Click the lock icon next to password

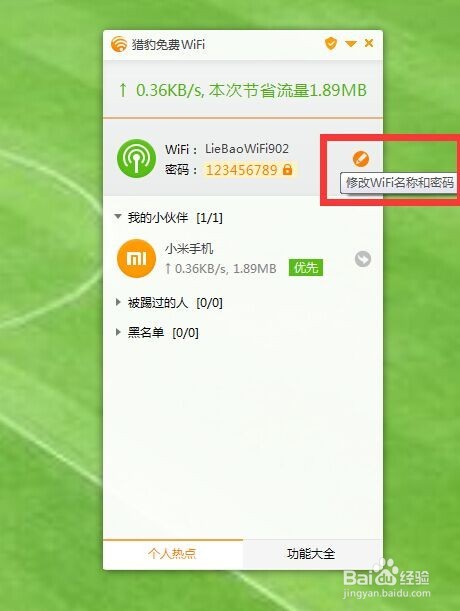point(287,170)
